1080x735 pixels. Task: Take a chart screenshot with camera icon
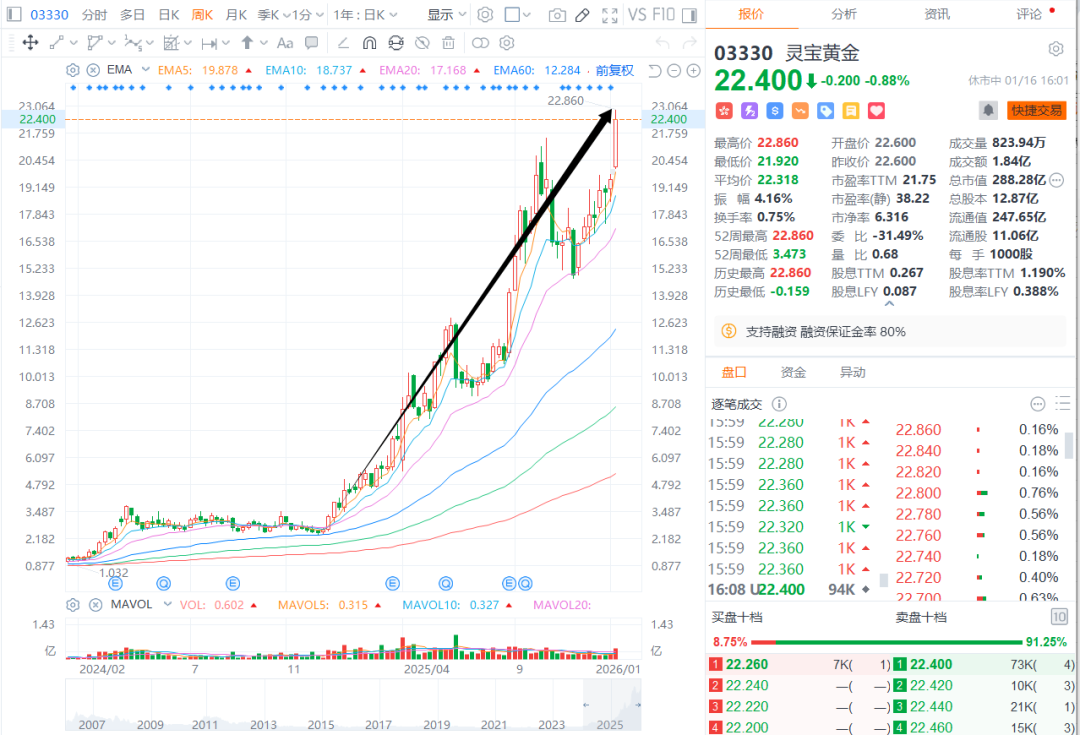pyautogui.click(x=557, y=15)
